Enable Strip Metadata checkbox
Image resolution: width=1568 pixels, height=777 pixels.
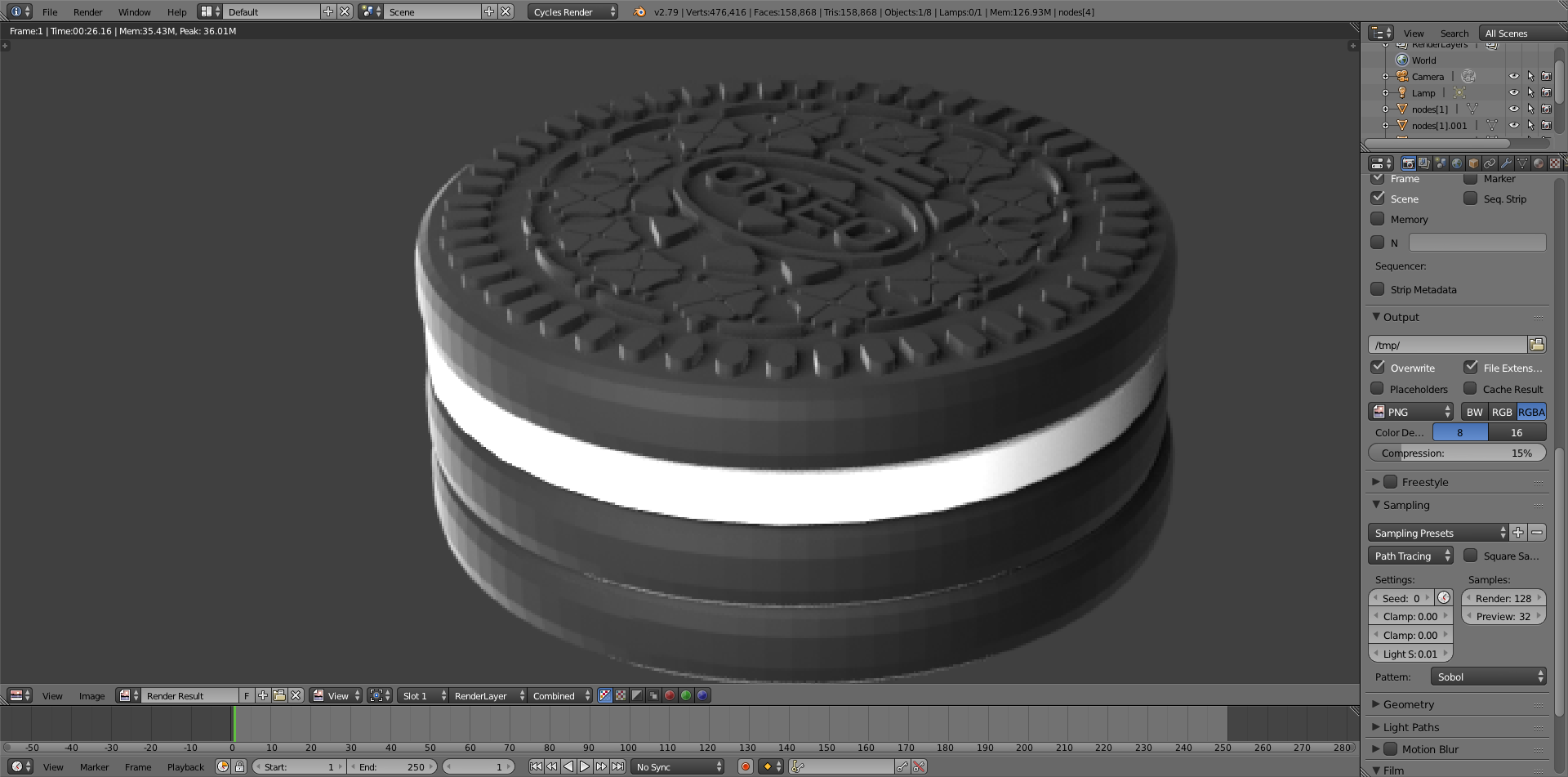(x=1378, y=289)
